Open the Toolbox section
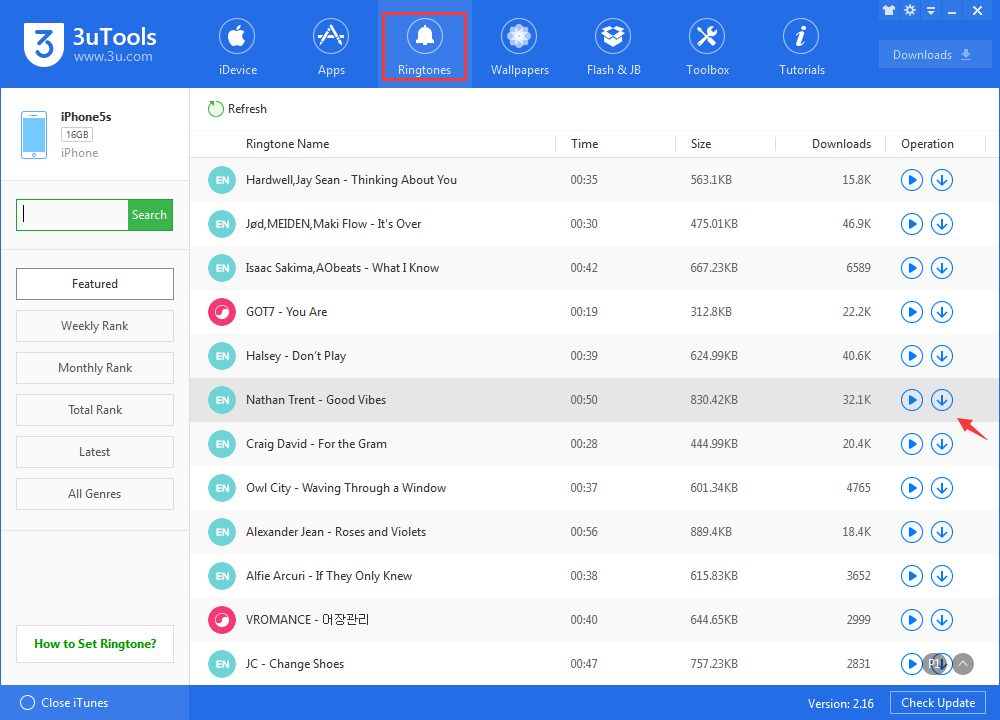The width and height of the screenshot is (1000, 720). point(707,47)
